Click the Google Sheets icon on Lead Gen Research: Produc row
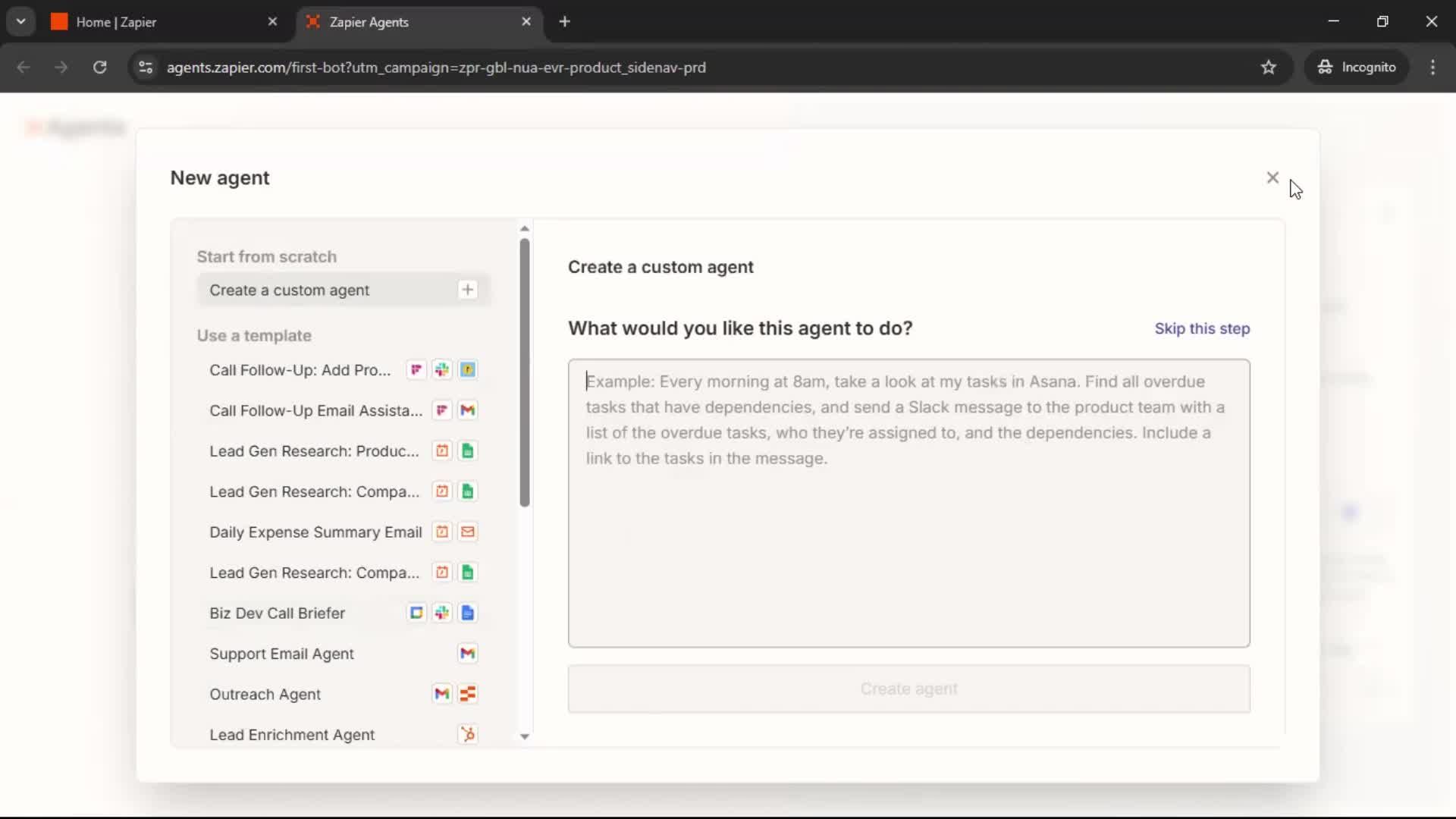 click(468, 450)
